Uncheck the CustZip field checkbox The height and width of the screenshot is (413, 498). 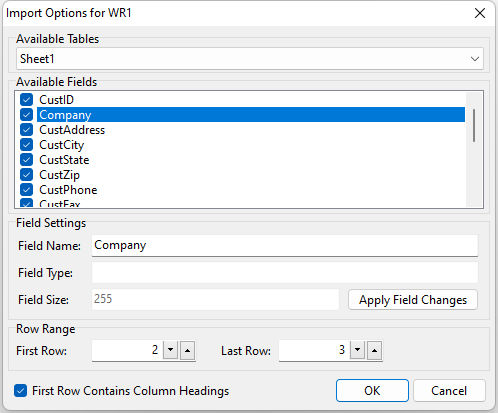[x=26, y=175]
